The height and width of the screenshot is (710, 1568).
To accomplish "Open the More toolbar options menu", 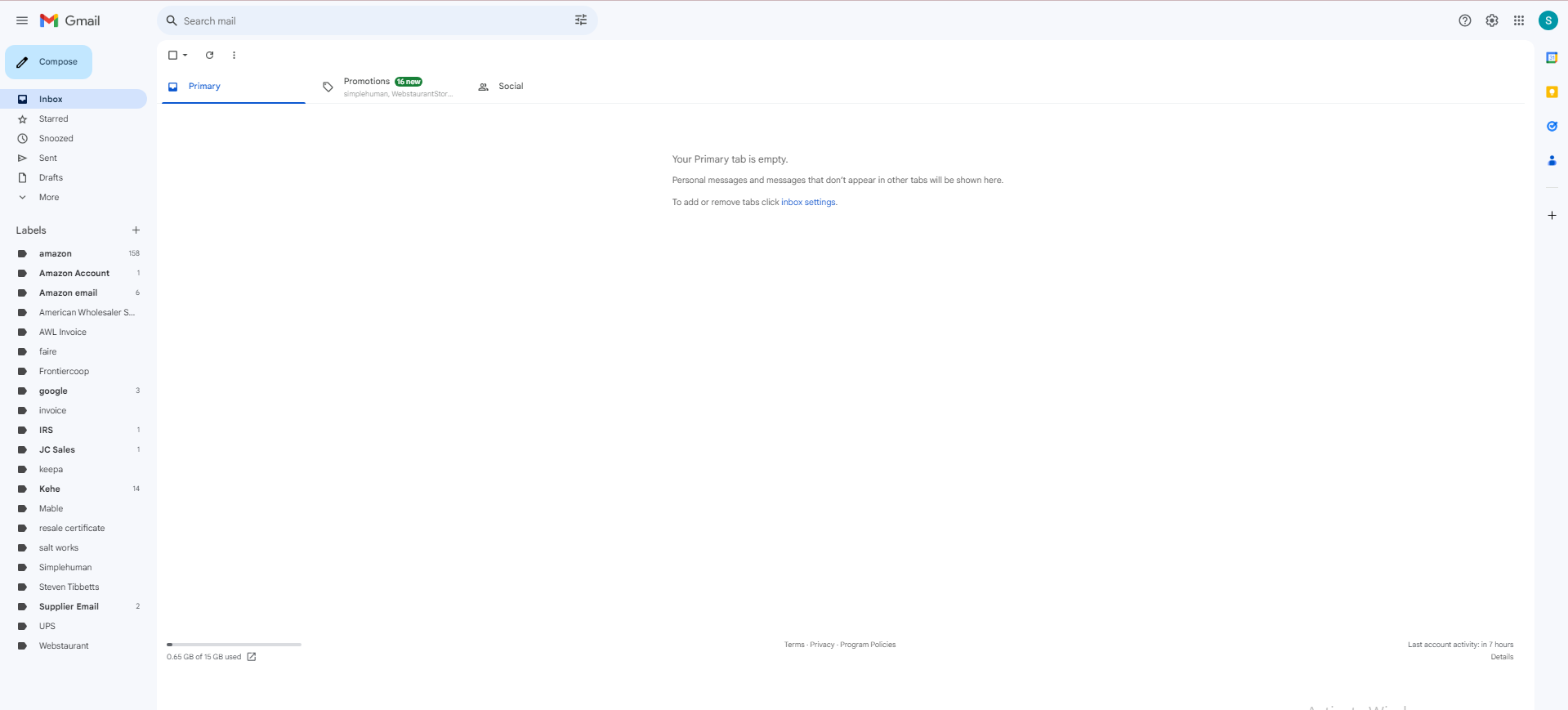I will point(234,55).
